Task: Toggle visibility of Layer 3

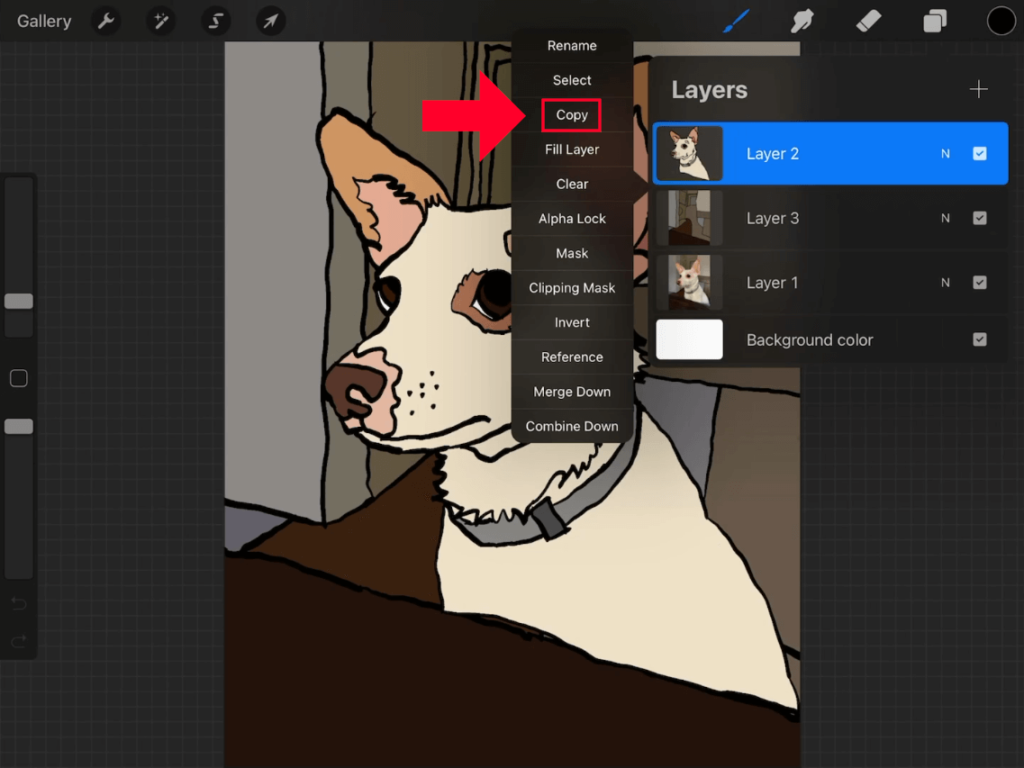Action: (x=980, y=218)
